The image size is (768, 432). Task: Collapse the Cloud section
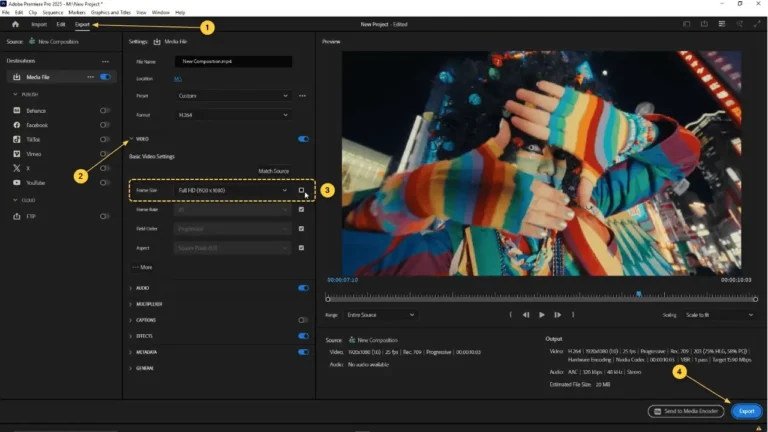pyautogui.click(x=15, y=200)
